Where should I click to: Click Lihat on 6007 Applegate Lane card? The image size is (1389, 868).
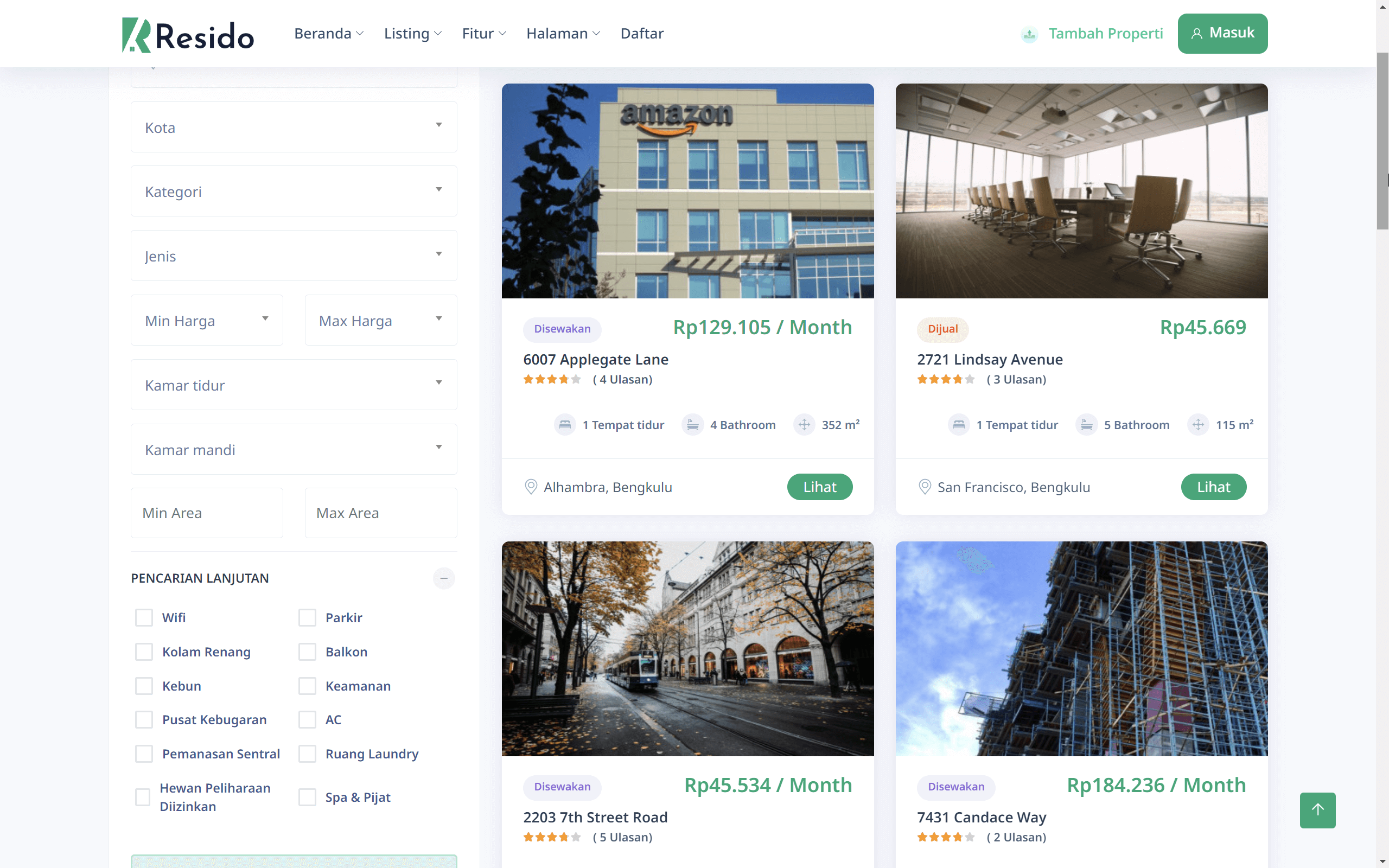pyautogui.click(x=819, y=487)
